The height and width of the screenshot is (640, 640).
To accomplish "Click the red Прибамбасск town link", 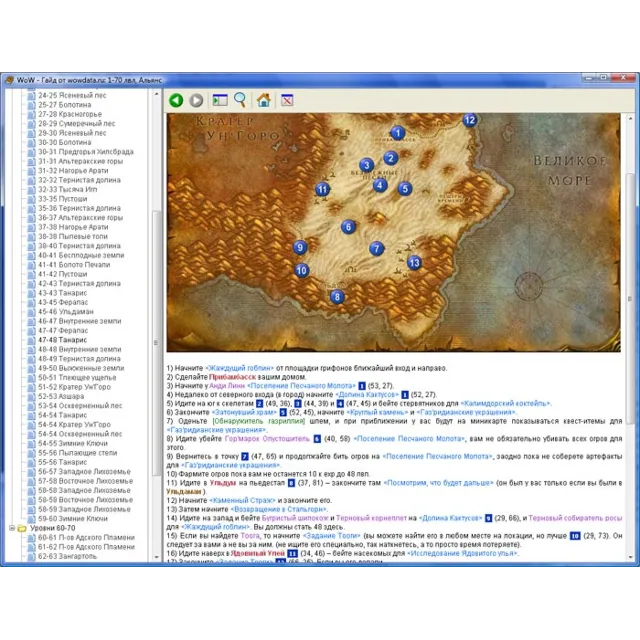I will coord(232,377).
